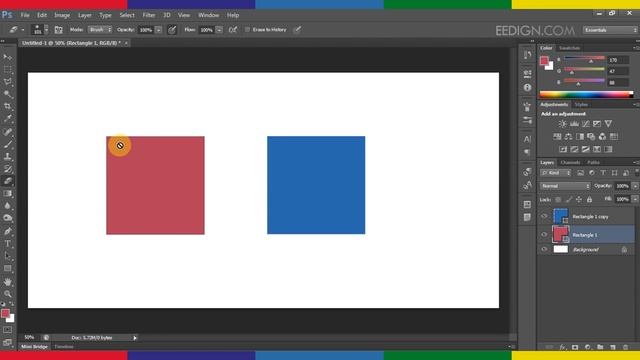Select the Move tool
The height and width of the screenshot is (360, 640).
(8, 57)
